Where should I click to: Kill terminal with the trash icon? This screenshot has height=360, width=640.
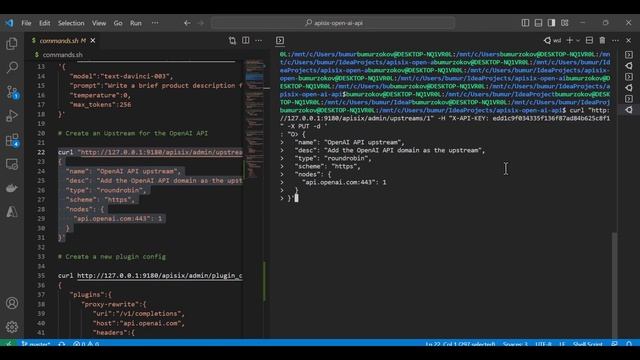tap(602, 40)
